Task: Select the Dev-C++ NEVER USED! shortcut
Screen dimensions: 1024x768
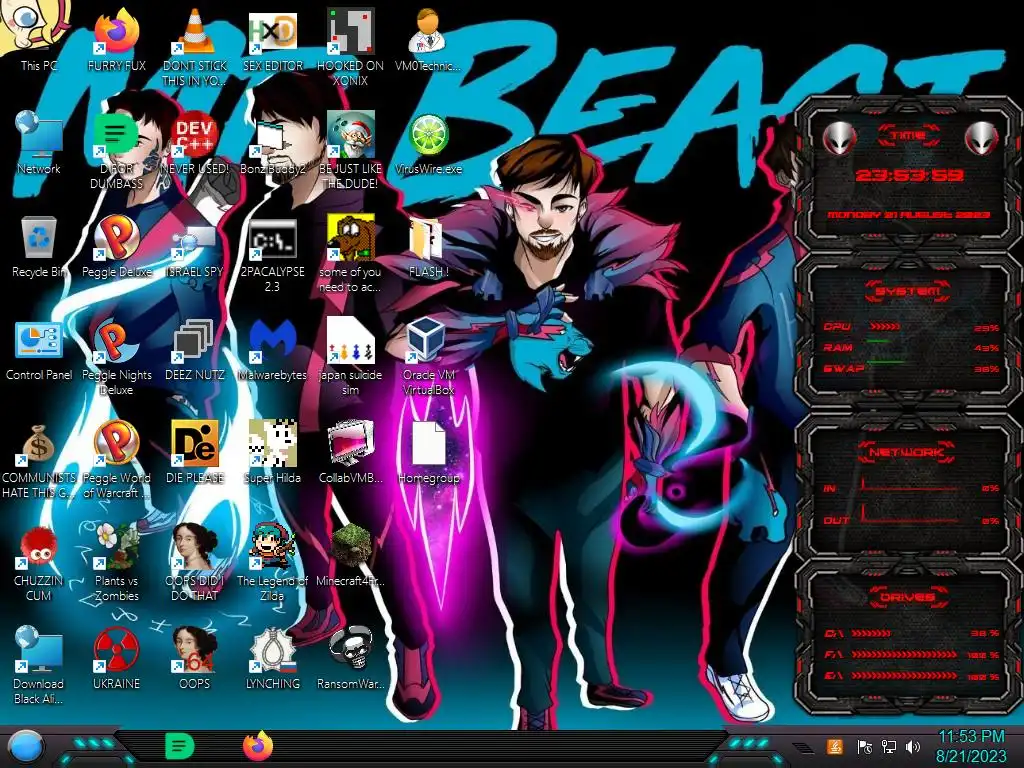Action: point(195,142)
